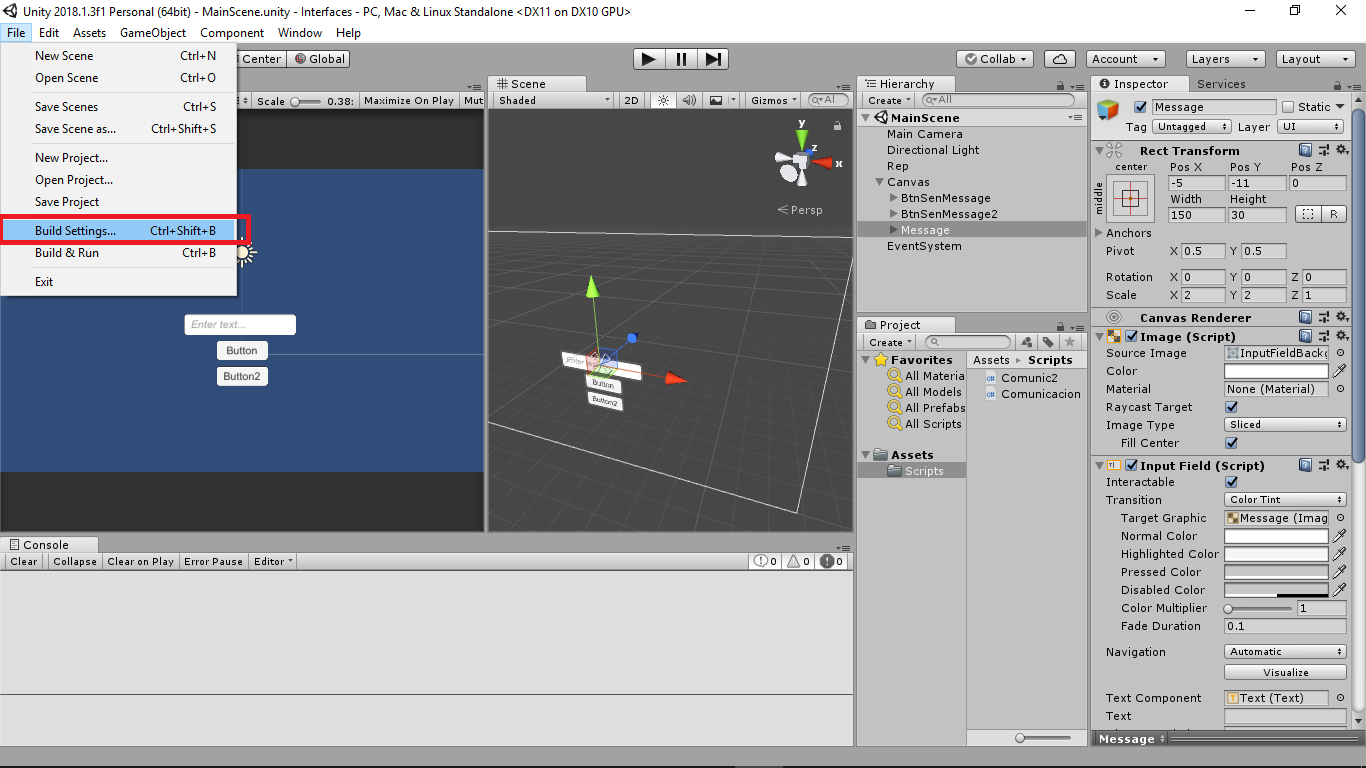Click Project search by label tag icon
The image size is (1366, 768).
click(1047, 342)
